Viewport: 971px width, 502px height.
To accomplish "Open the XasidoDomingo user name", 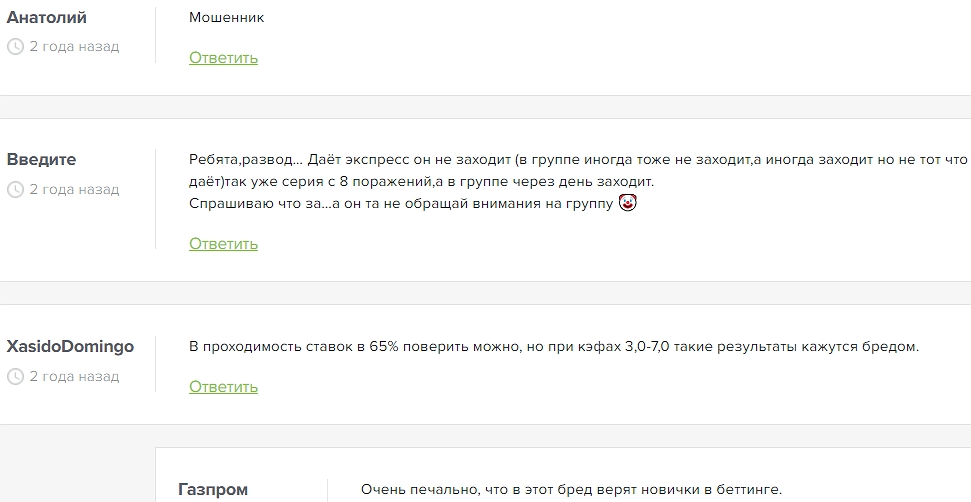I will [70, 347].
